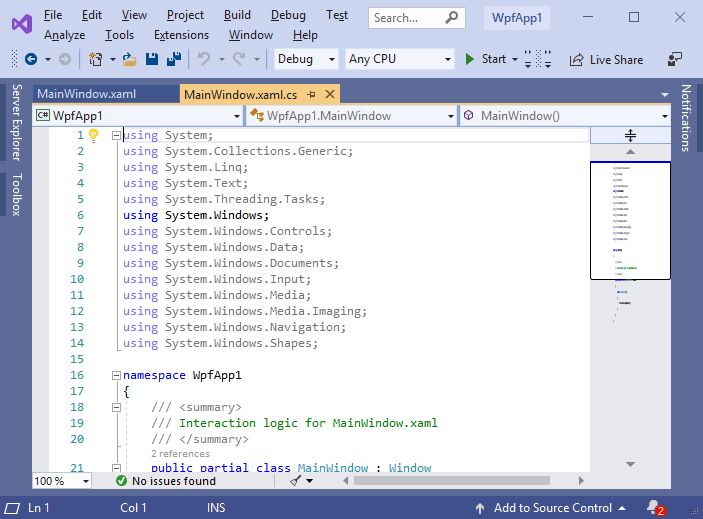Click Add to Source Control

pyautogui.click(x=553, y=508)
